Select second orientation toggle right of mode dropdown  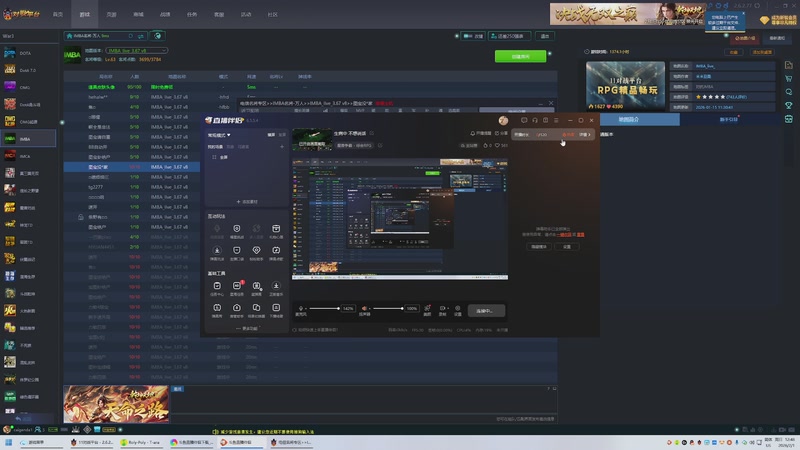pos(282,135)
